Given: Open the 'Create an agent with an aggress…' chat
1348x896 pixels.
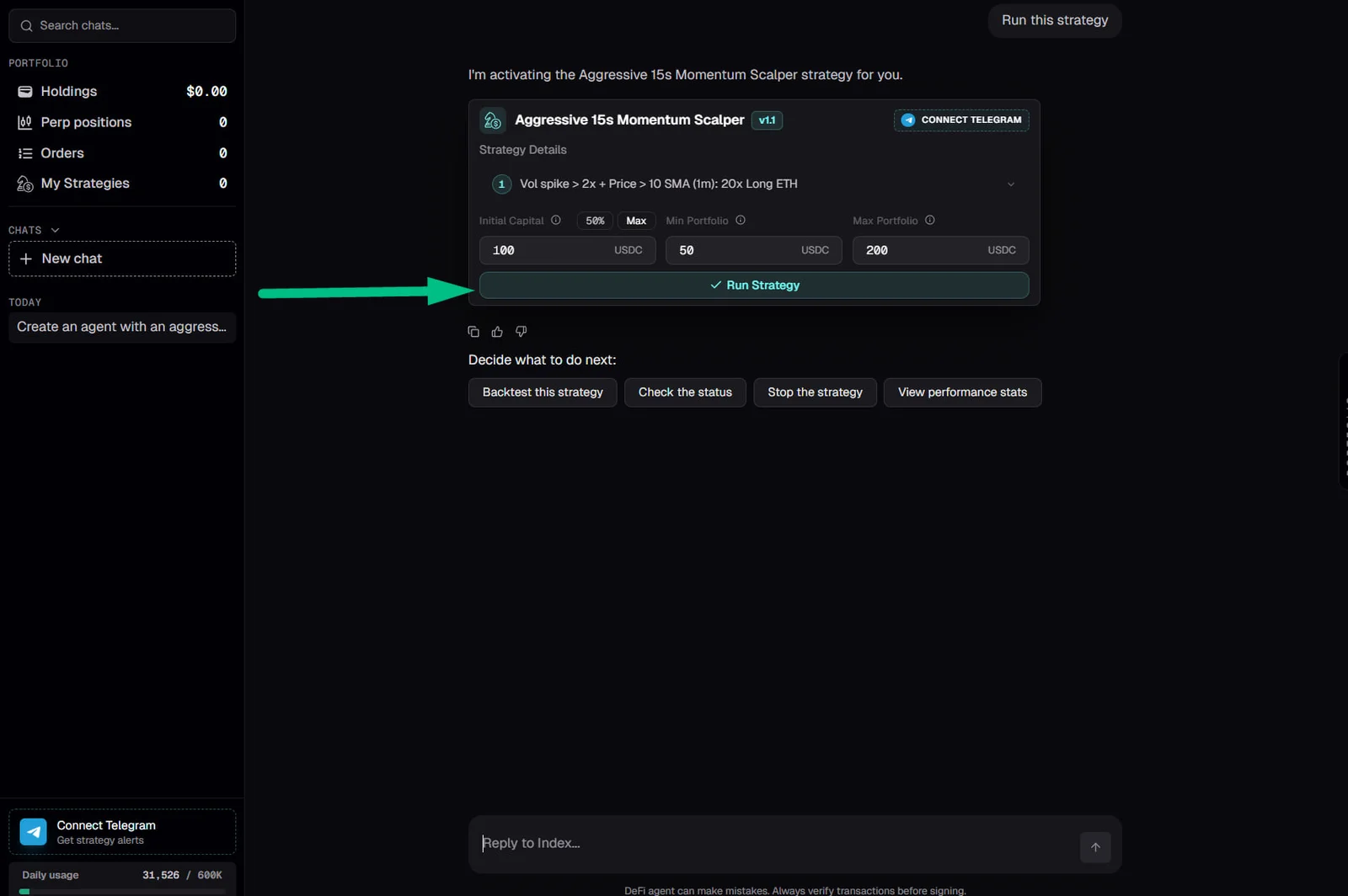Looking at the screenshot, I should (122, 327).
